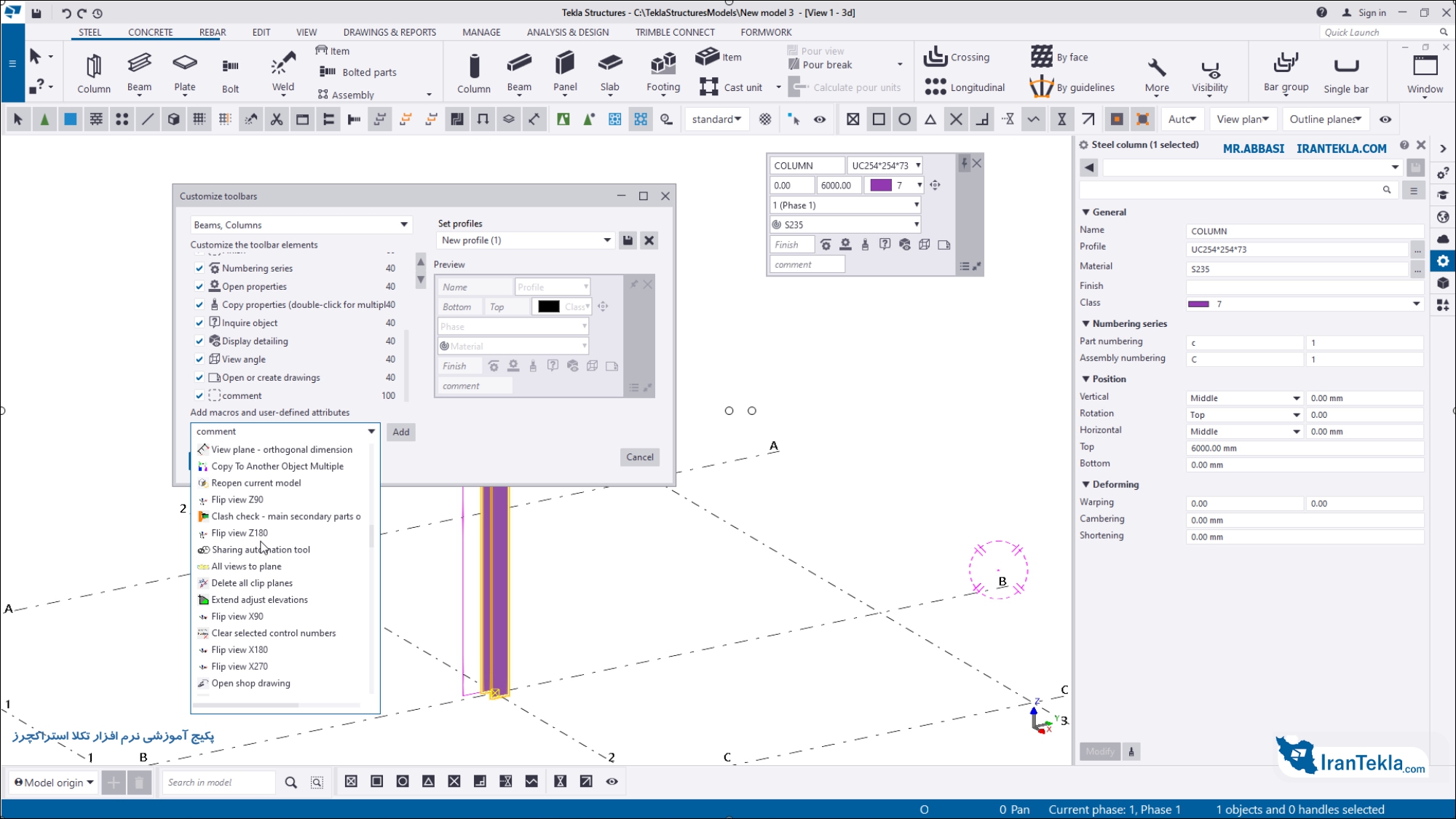Click the search magnifier in bottom bar
1456x819 pixels.
coord(290,782)
